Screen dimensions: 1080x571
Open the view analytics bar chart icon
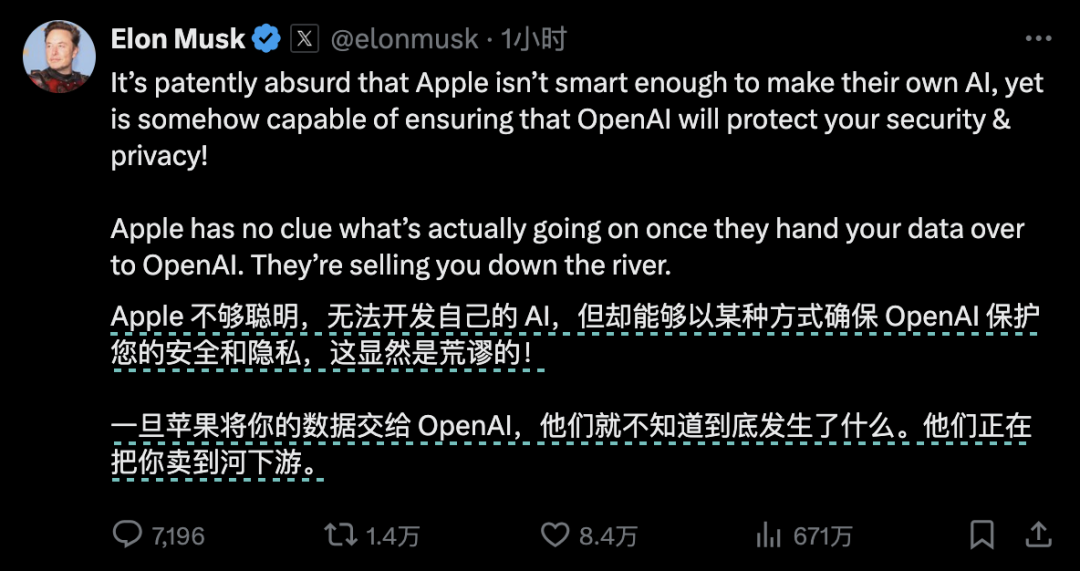(768, 534)
